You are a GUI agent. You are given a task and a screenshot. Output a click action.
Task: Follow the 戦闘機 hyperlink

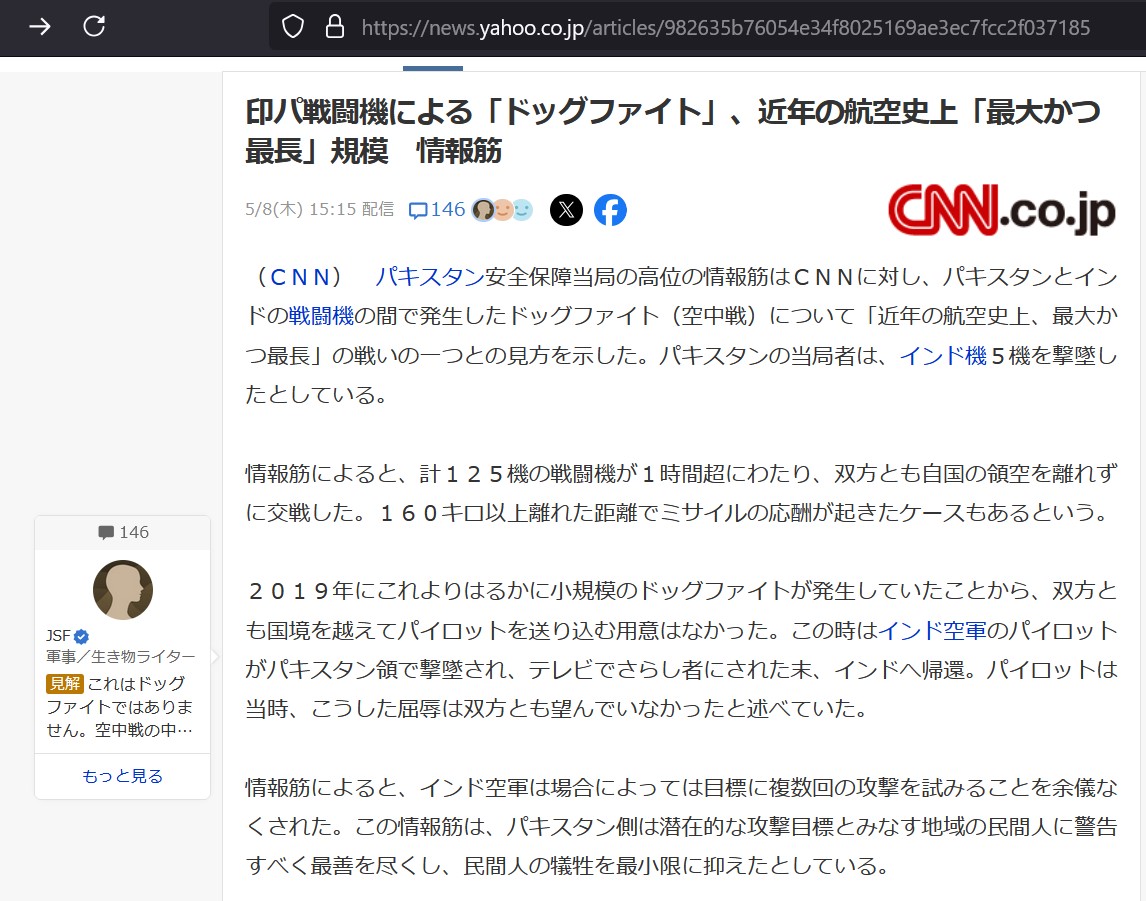click(x=321, y=316)
